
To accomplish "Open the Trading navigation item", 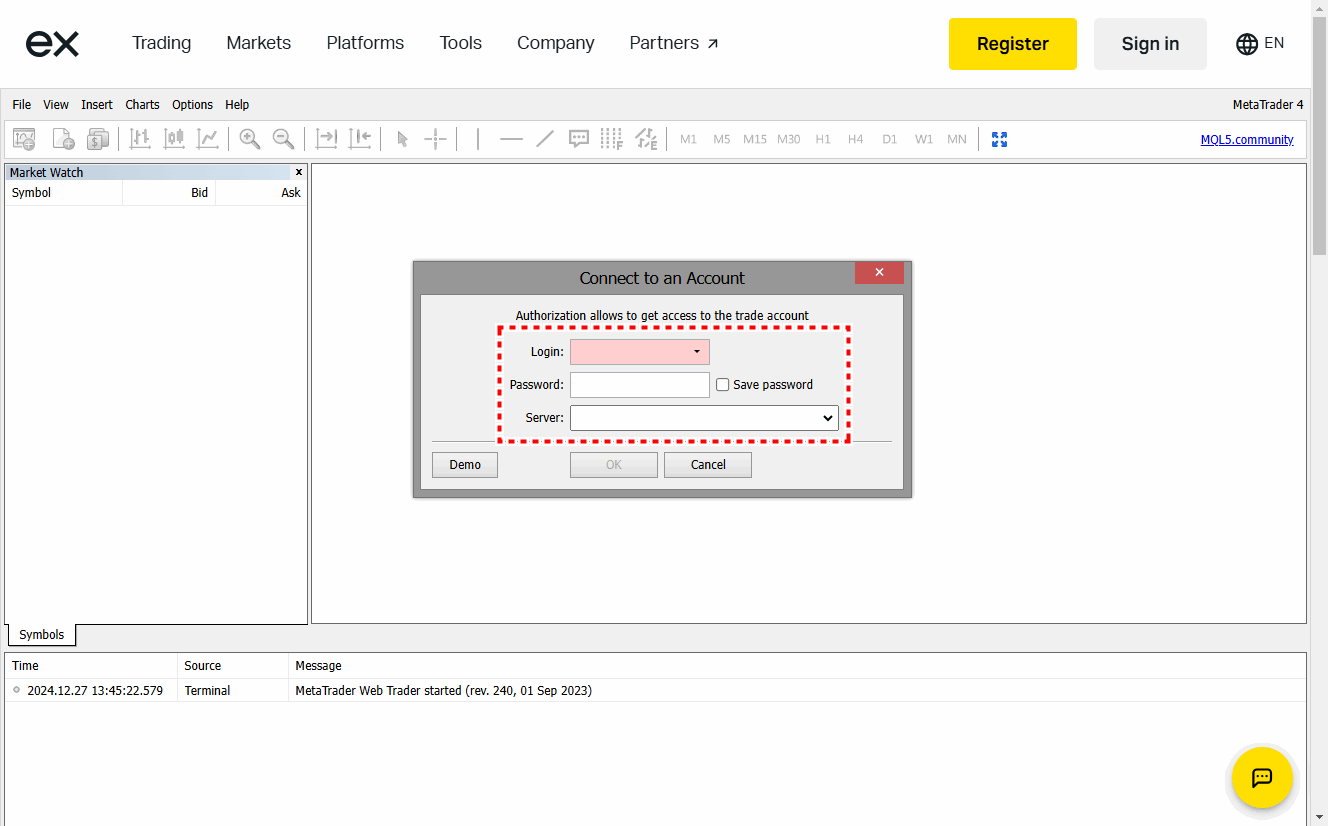I will (x=161, y=43).
